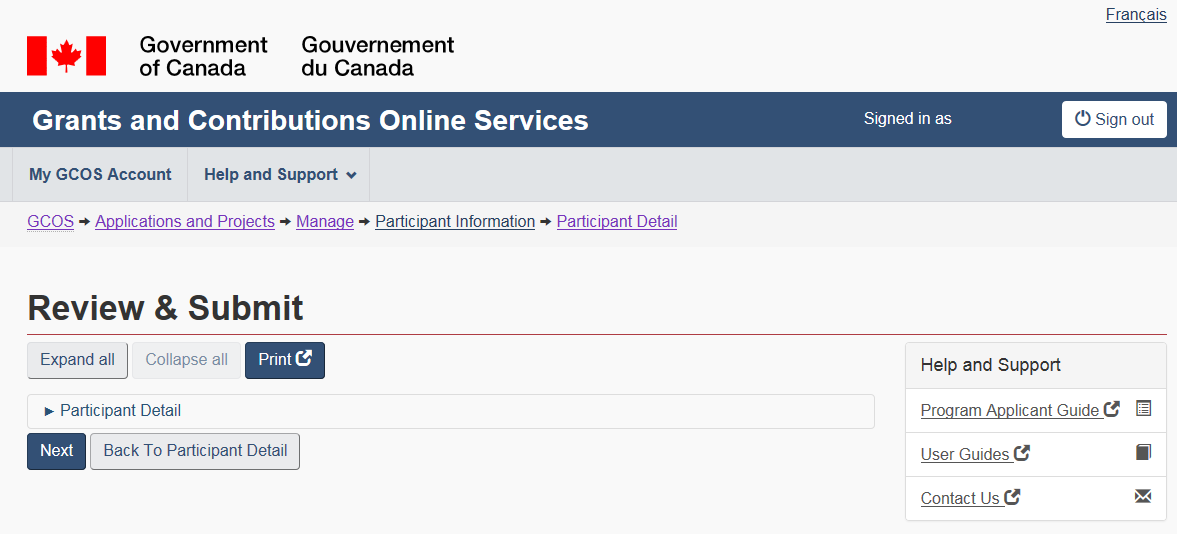Navigate to Manage breadcrumb link

tap(325, 222)
